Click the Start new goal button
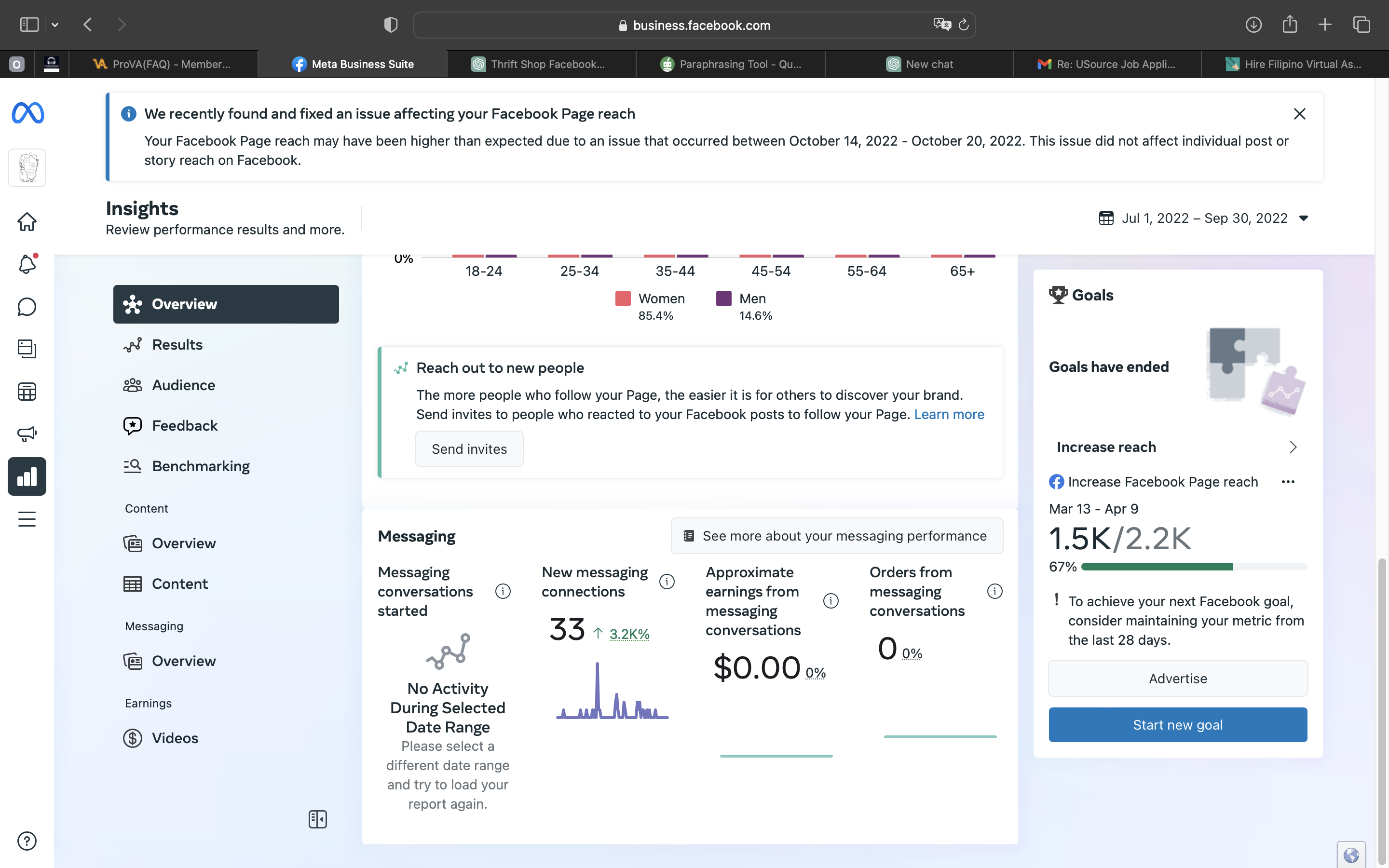The height and width of the screenshot is (868, 1389). click(1177, 724)
